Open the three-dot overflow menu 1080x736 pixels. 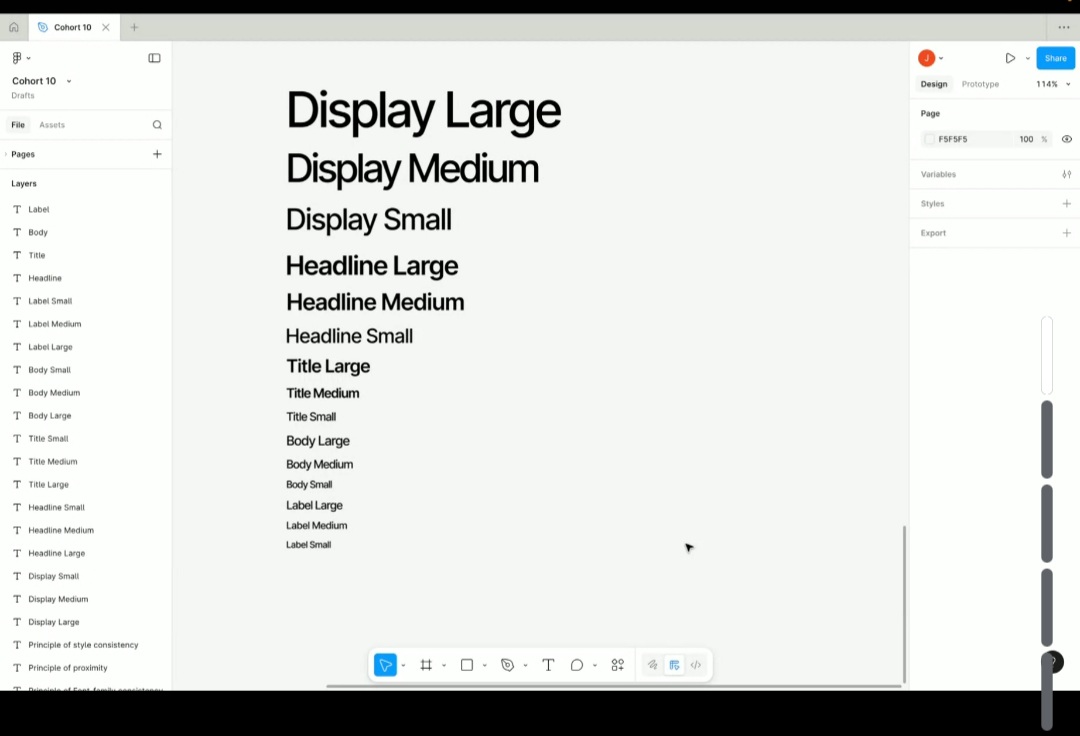[x=1063, y=28]
